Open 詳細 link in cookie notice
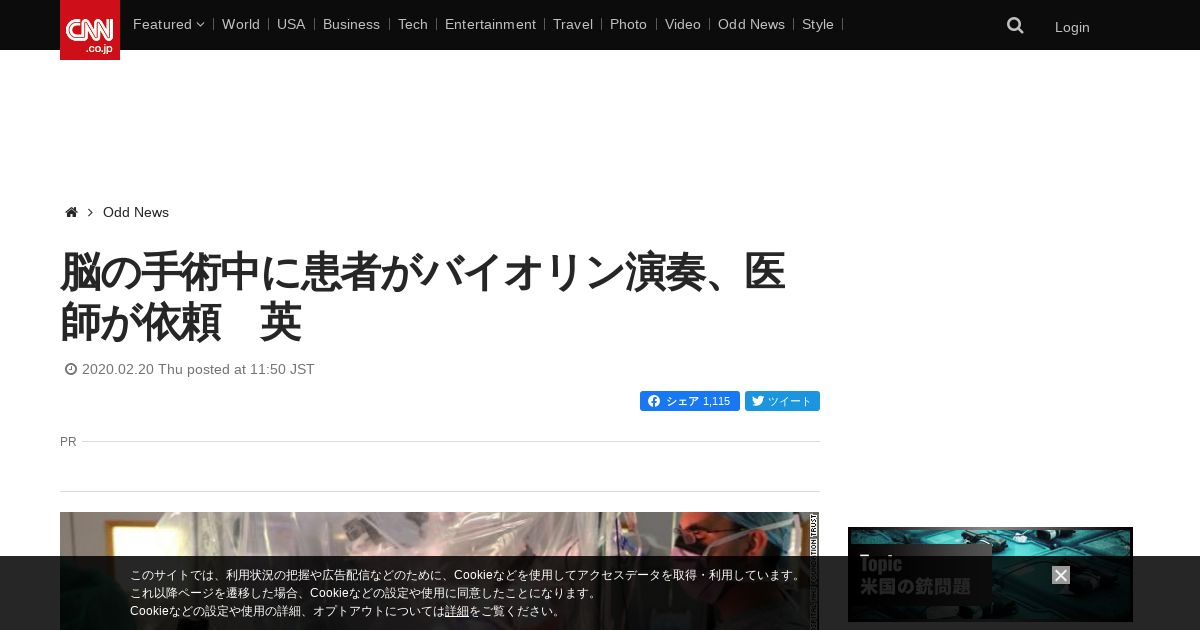Screen dimensions: 1200x630 coord(457,611)
